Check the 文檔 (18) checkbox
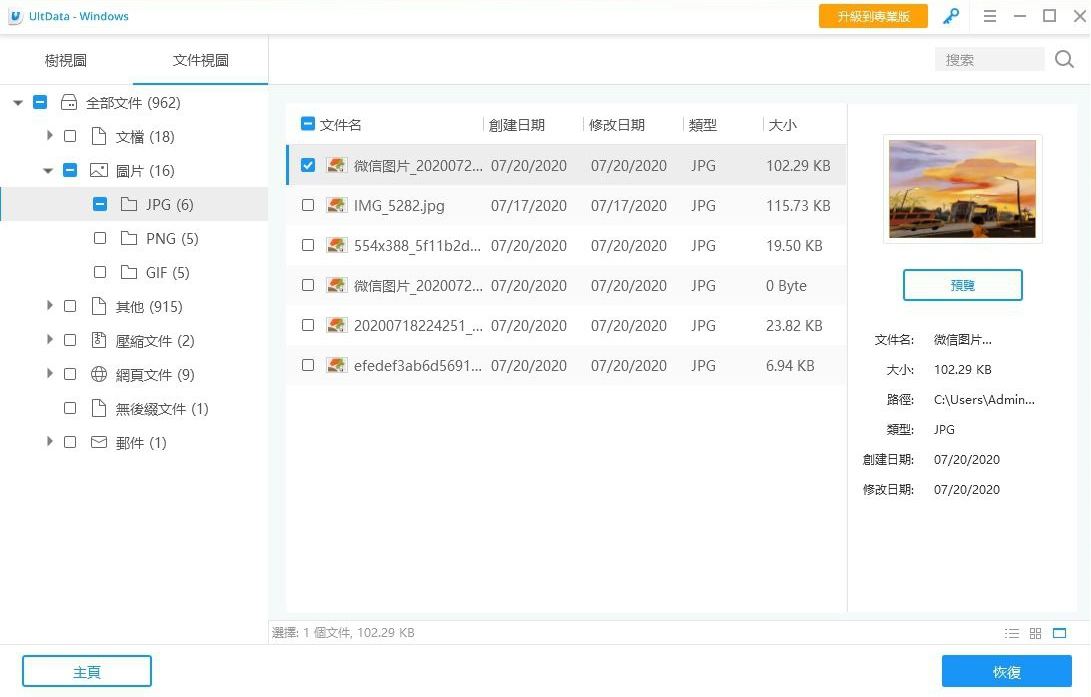The image size is (1091, 697). coord(70,136)
